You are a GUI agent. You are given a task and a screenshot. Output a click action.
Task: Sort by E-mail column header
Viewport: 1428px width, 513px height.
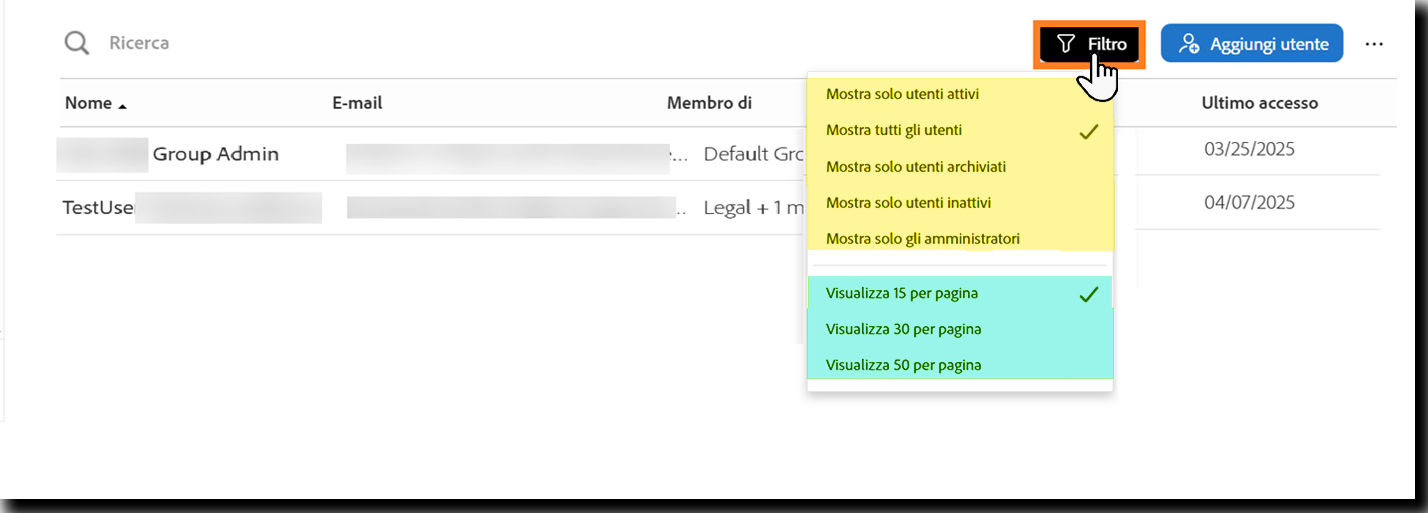(x=357, y=103)
